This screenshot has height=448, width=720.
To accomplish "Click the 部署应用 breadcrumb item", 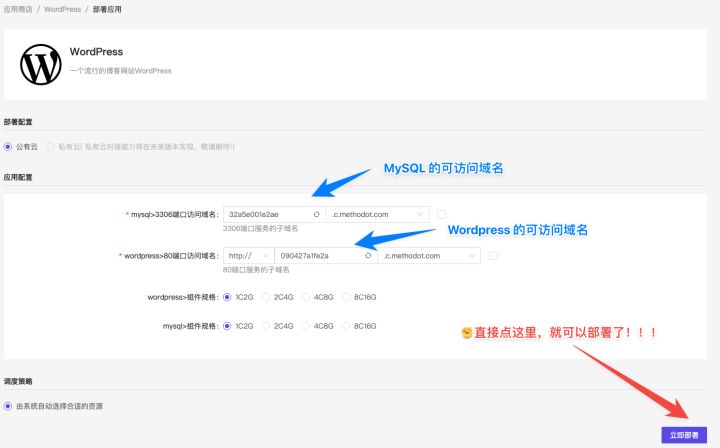I will (x=107, y=9).
